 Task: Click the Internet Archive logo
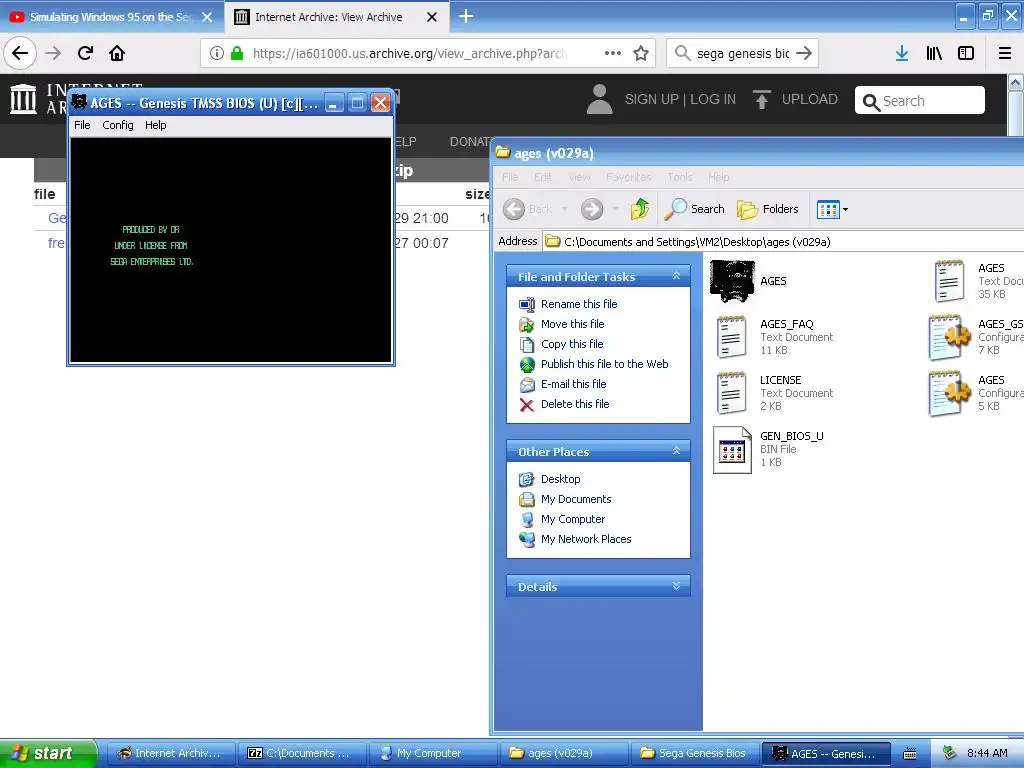[24, 99]
